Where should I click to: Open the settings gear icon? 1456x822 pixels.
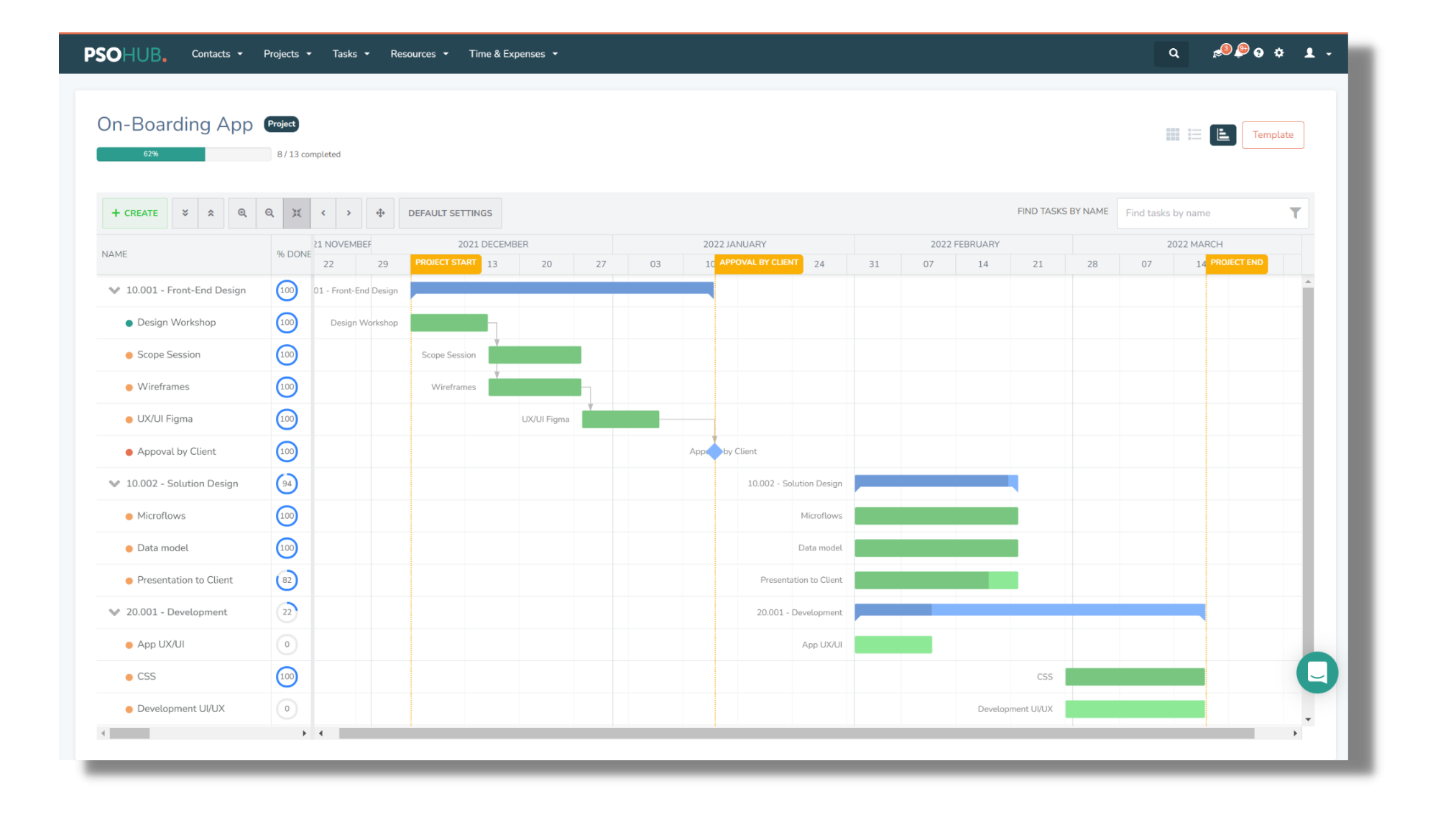tap(1279, 53)
